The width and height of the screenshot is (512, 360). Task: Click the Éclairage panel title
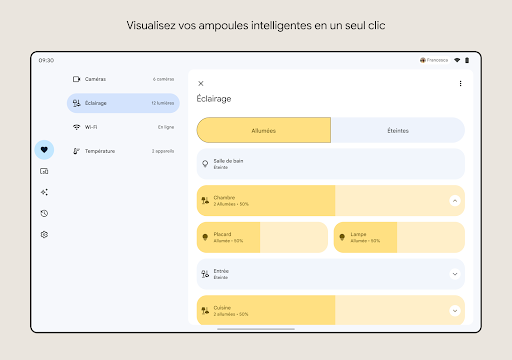click(x=214, y=99)
